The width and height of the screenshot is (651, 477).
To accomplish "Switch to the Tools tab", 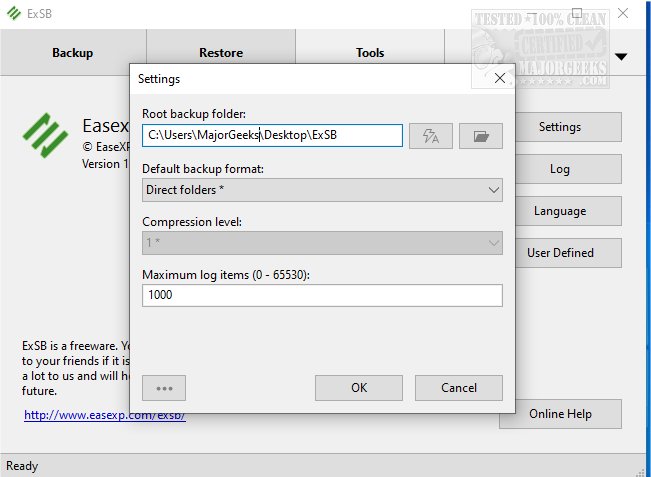I will click(x=370, y=53).
